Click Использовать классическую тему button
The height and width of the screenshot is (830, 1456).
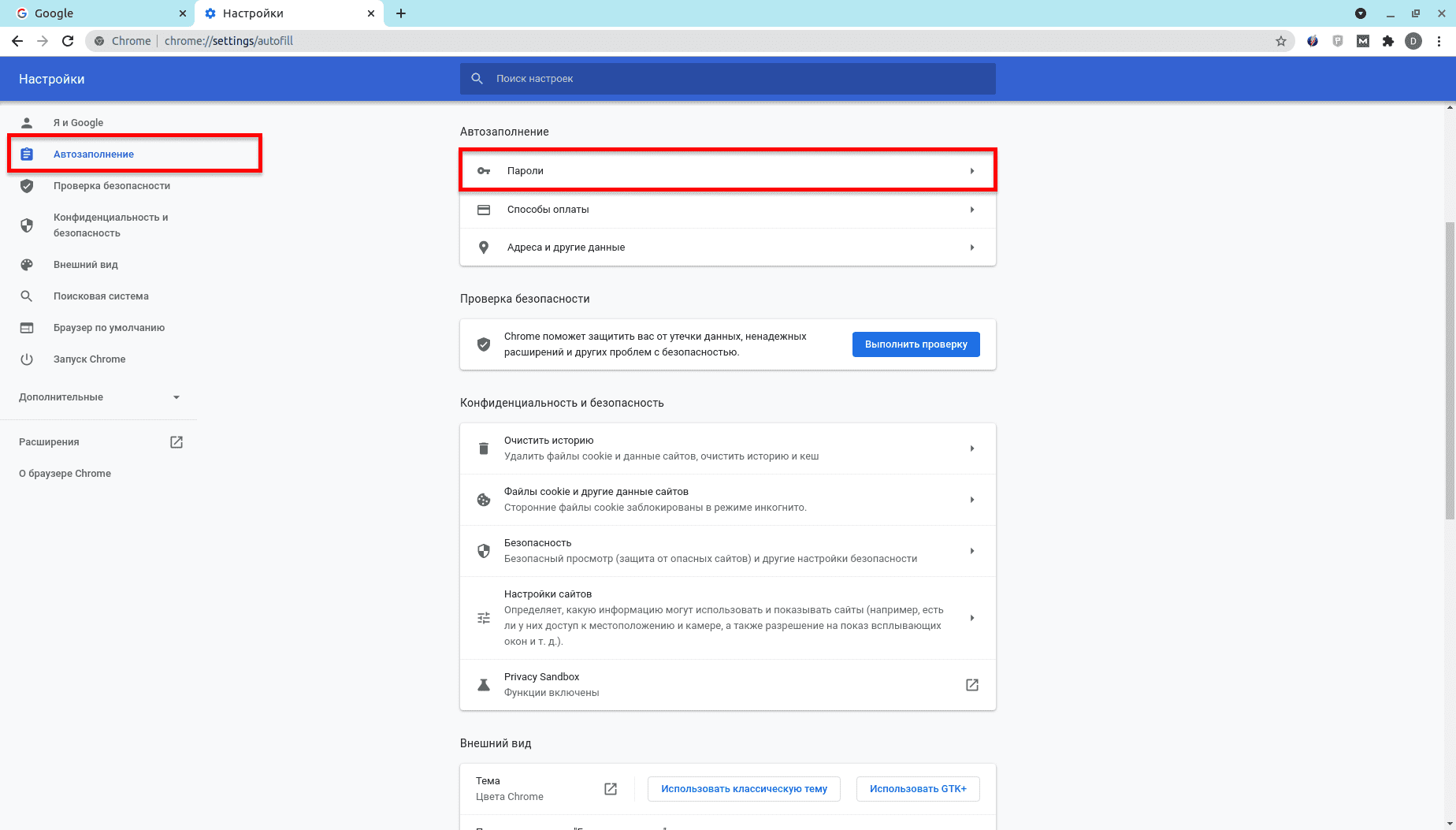[743, 789]
